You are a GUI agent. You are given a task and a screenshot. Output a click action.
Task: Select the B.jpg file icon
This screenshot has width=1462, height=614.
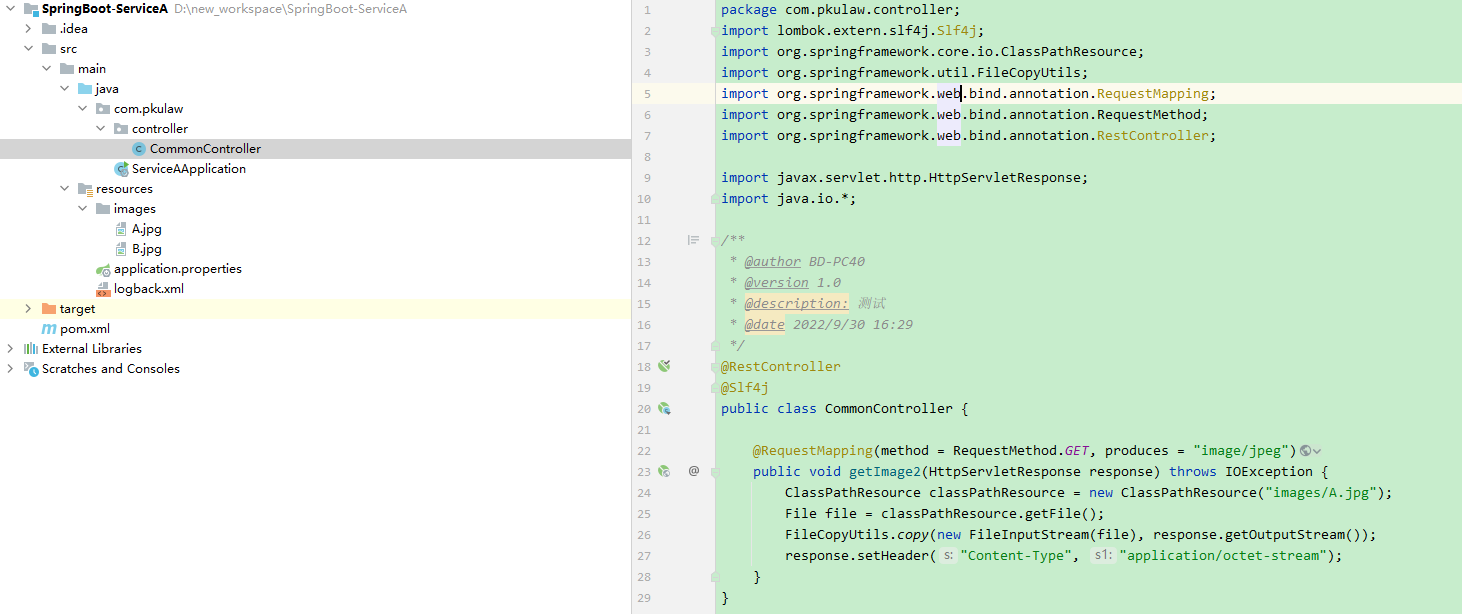point(121,249)
